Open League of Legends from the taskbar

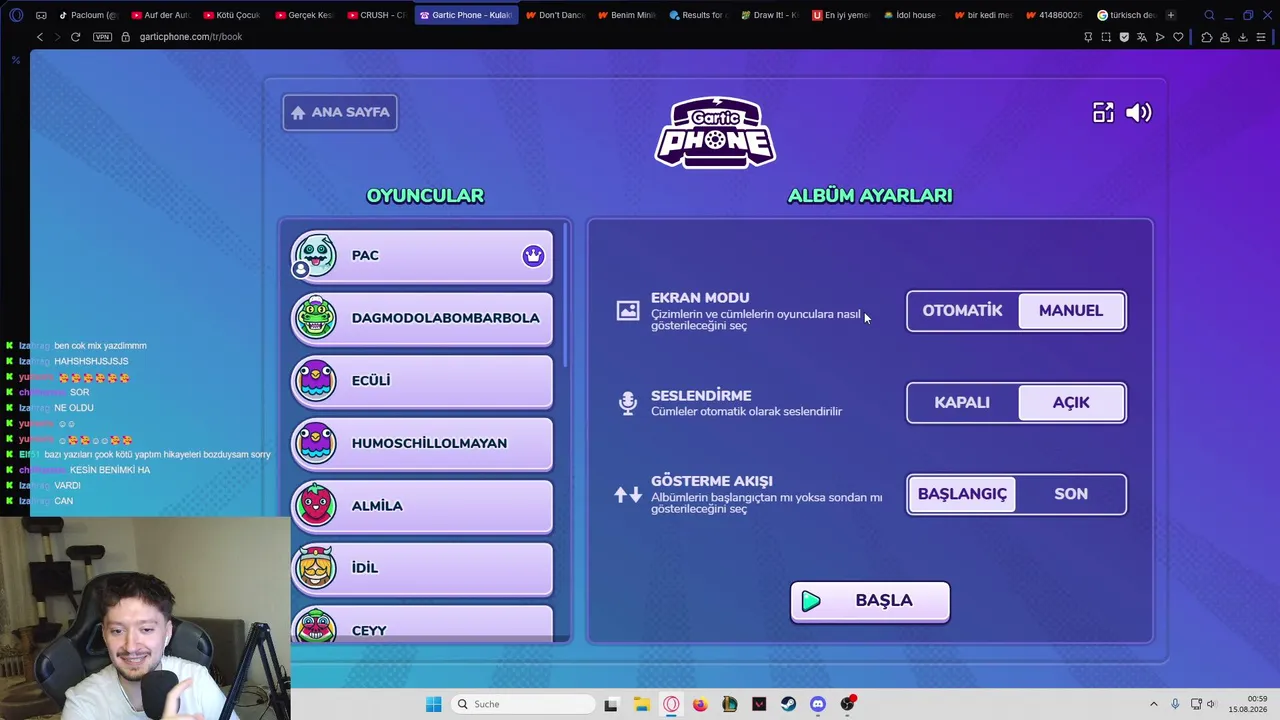click(x=730, y=704)
